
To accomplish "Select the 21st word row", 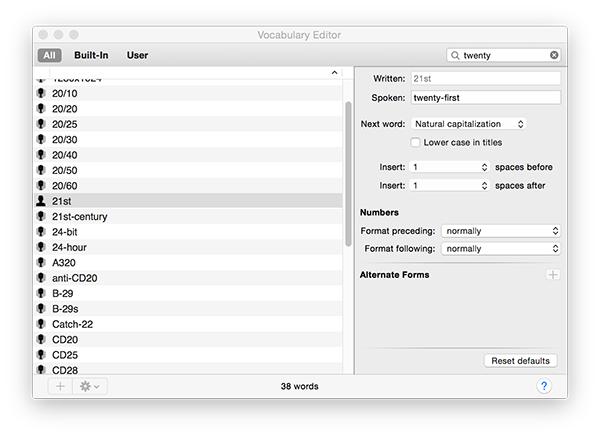I will tap(188, 201).
